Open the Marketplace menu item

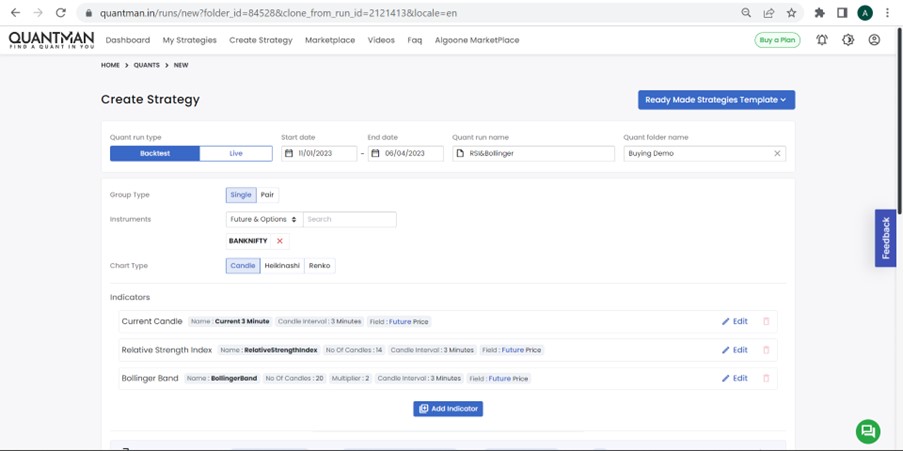330,40
